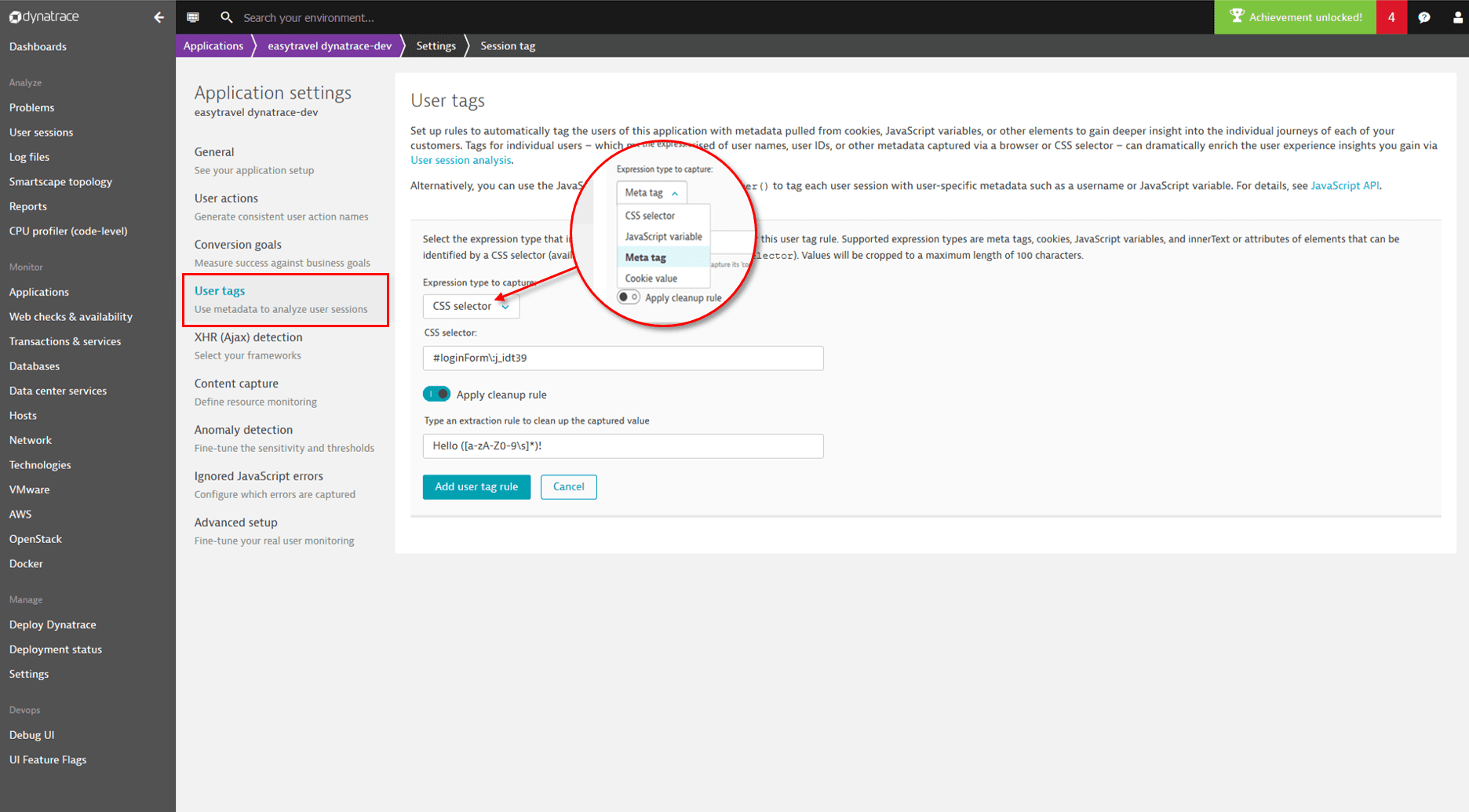Screen dimensions: 1469x812
Task: Toggle cleanup rule switch inside magnified circle
Action: [x=629, y=297]
